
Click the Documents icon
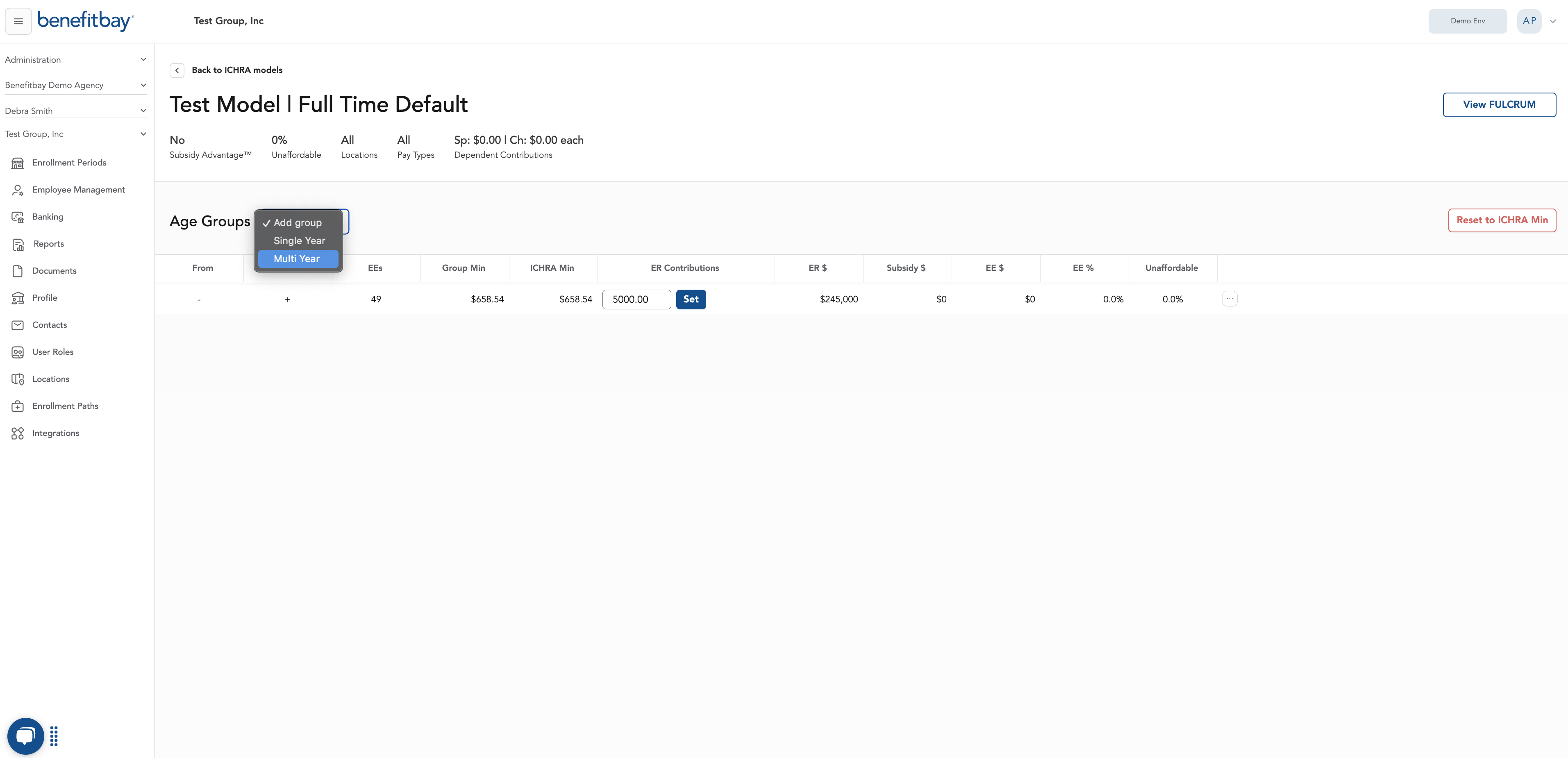pyautogui.click(x=18, y=271)
